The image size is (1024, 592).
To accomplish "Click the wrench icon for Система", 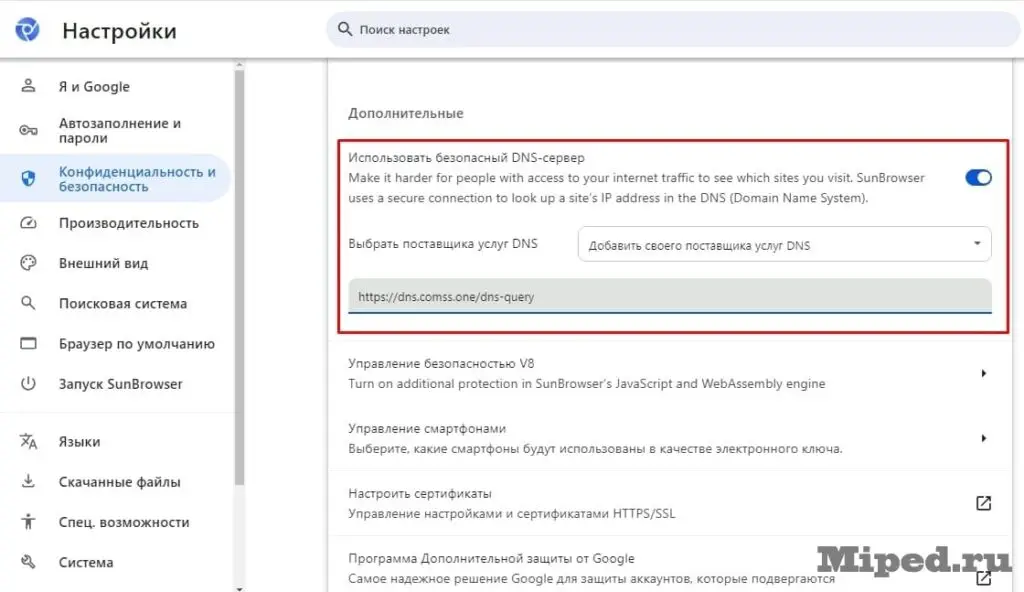I will click(28, 561).
